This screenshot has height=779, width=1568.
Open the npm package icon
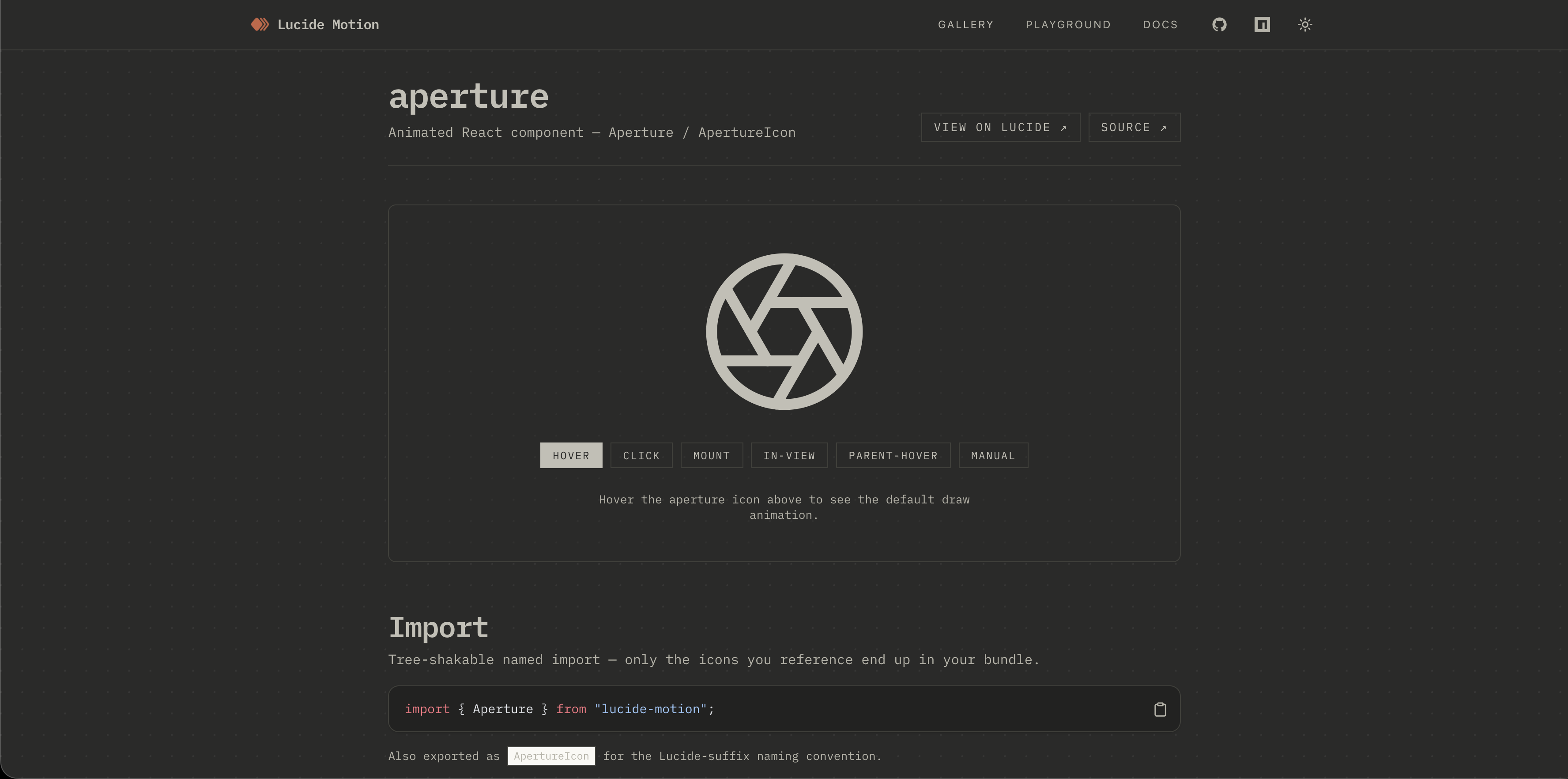(x=1262, y=24)
